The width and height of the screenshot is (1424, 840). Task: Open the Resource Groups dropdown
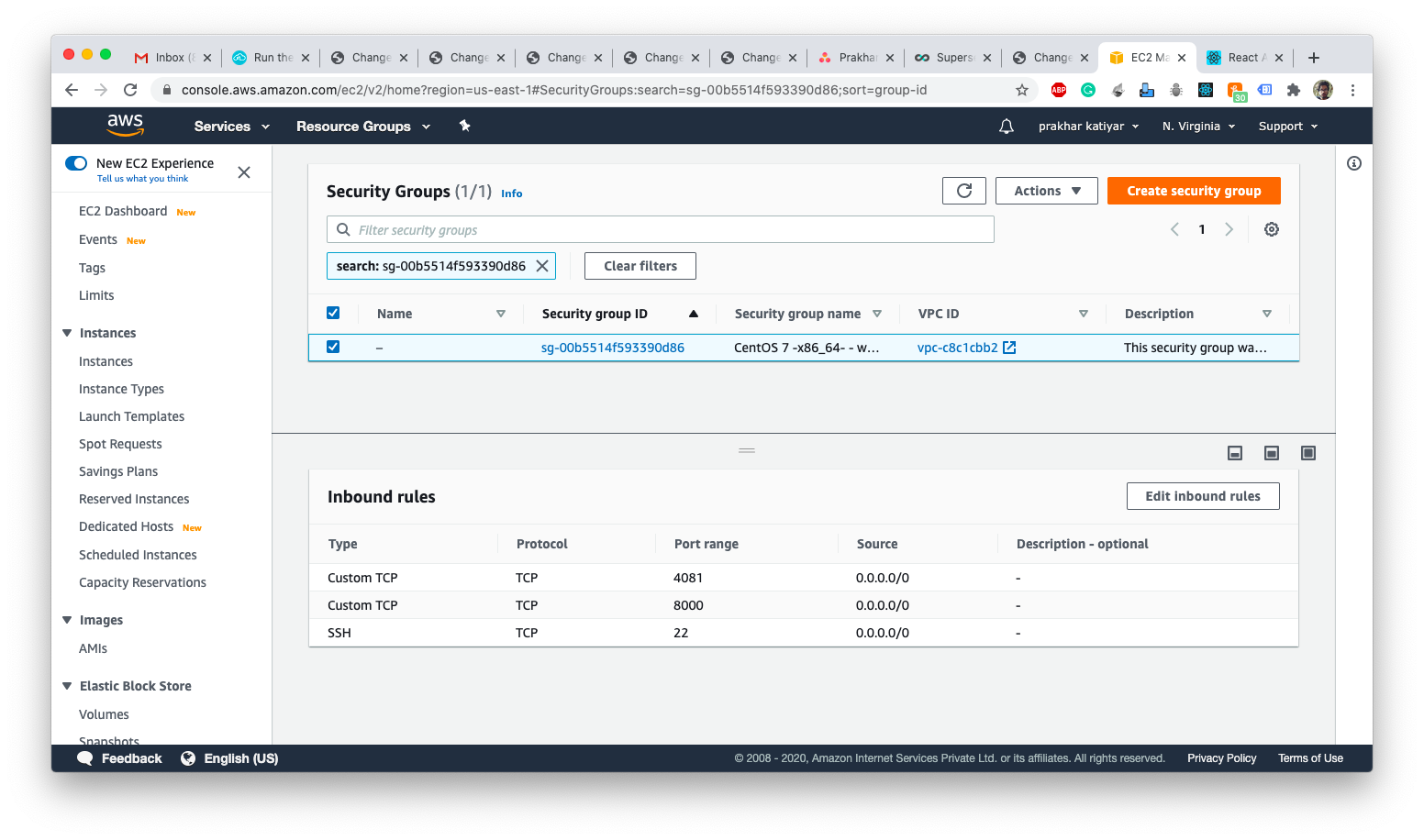(x=363, y=127)
